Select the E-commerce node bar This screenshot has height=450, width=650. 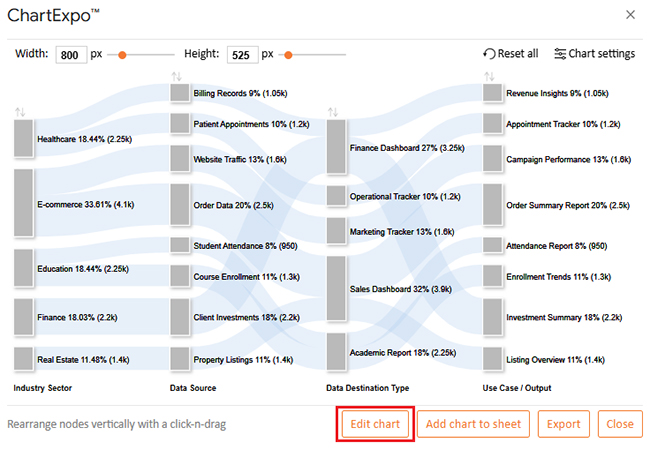[x=24, y=203]
